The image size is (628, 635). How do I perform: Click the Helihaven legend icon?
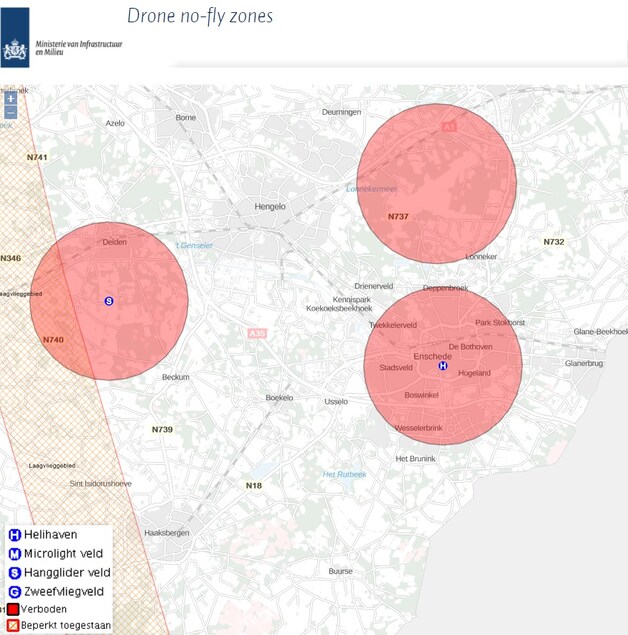[15, 535]
